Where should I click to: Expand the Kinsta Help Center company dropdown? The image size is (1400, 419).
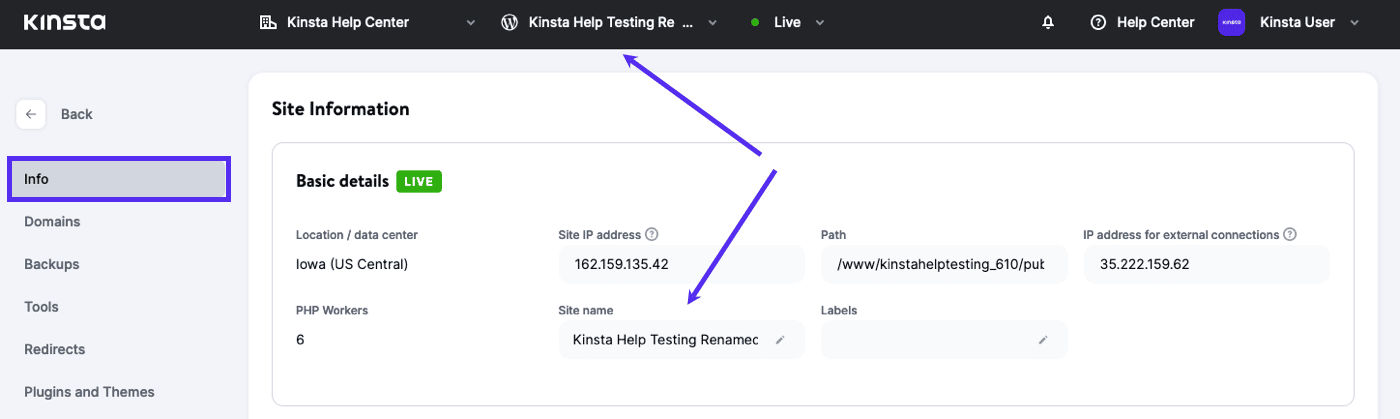tap(471, 22)
